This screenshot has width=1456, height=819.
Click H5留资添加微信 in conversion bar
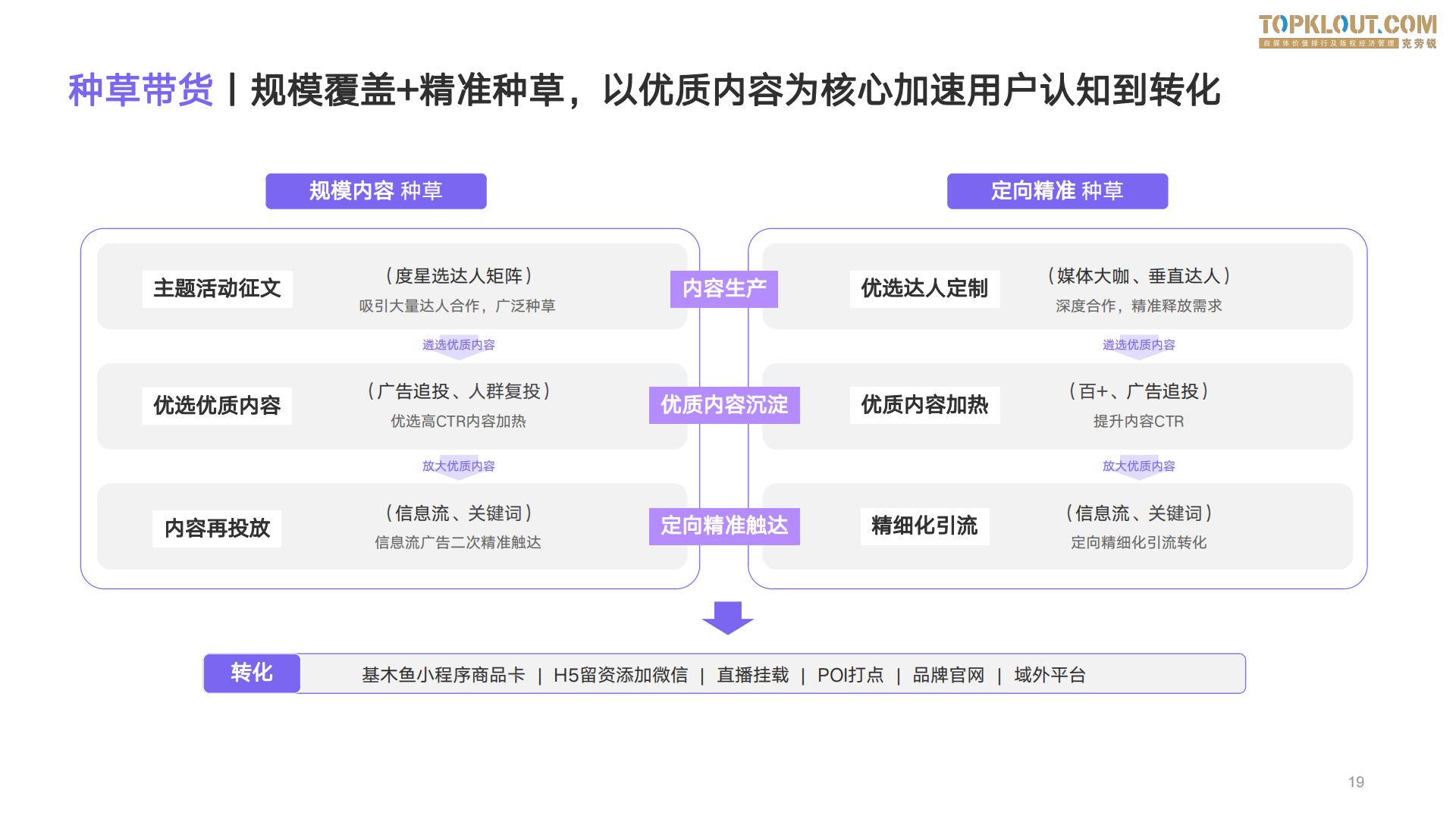(620, 675)
